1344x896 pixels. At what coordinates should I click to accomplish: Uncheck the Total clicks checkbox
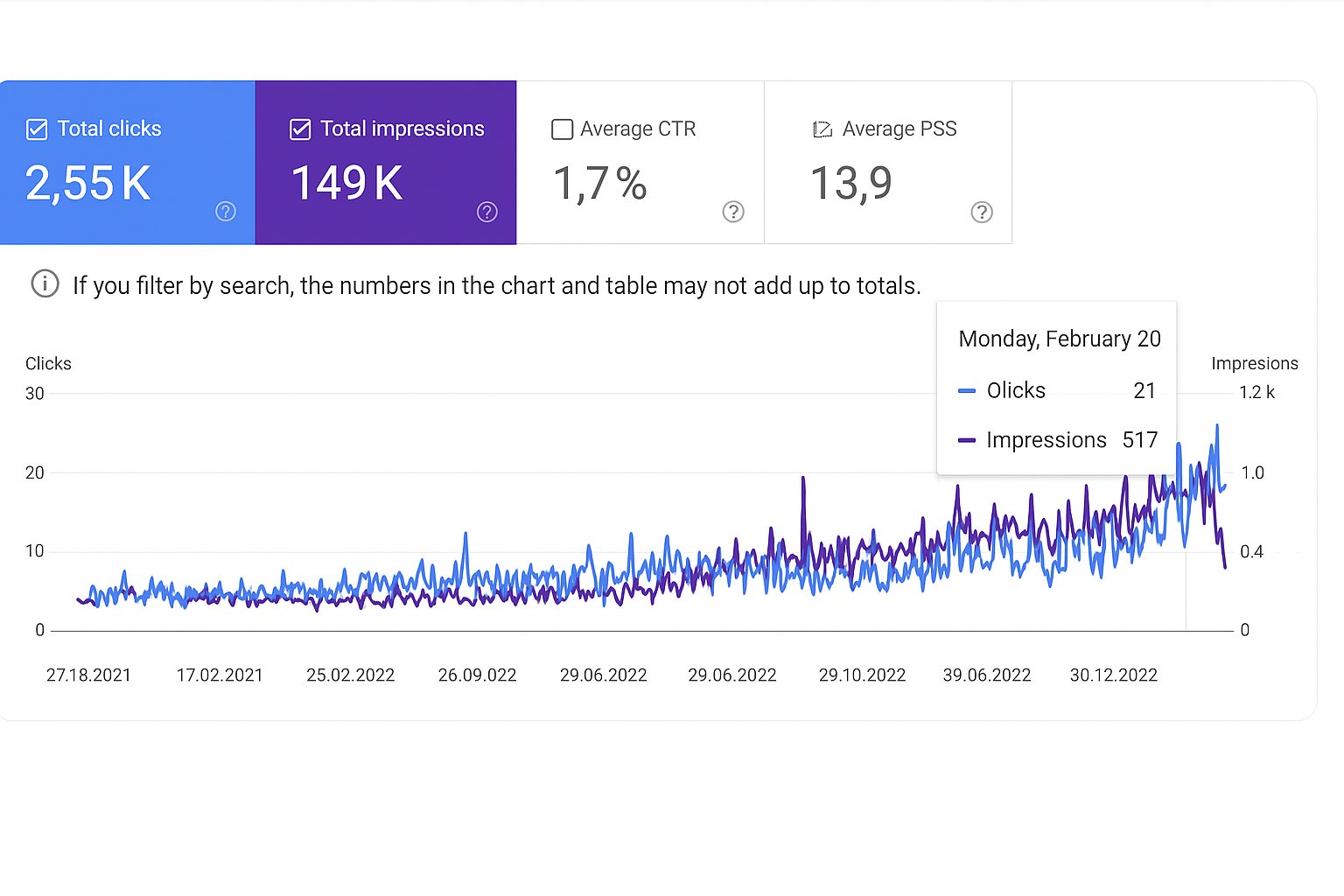37,129
